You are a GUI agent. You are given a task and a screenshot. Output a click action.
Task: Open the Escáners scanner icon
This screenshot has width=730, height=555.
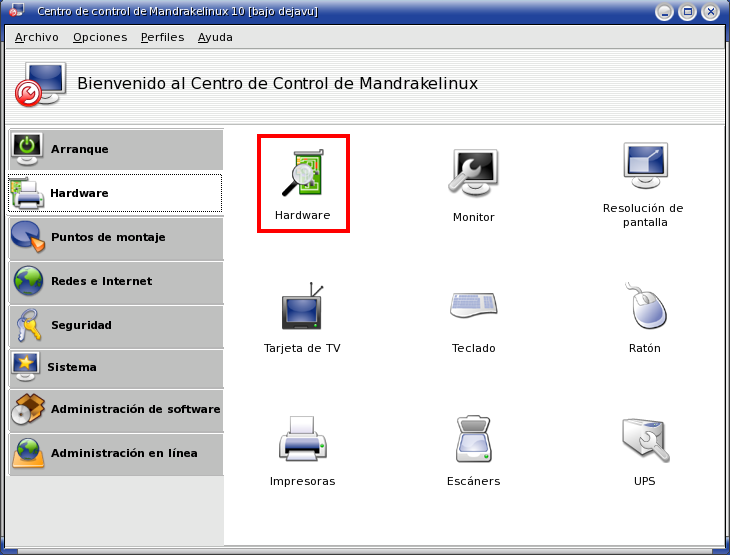473,439
